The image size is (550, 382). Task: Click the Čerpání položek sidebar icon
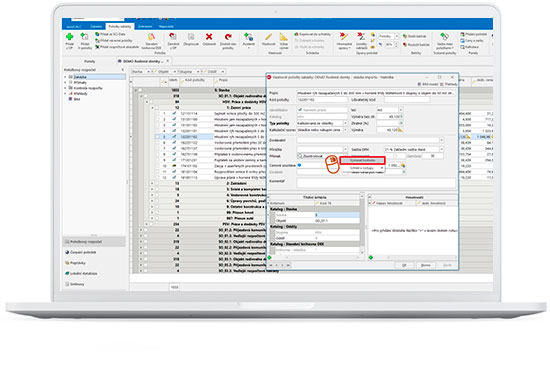67,252
